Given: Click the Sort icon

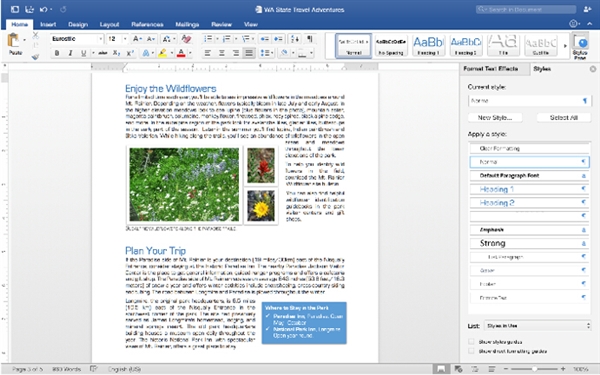Looking at the screenshot, I should 295,39.
